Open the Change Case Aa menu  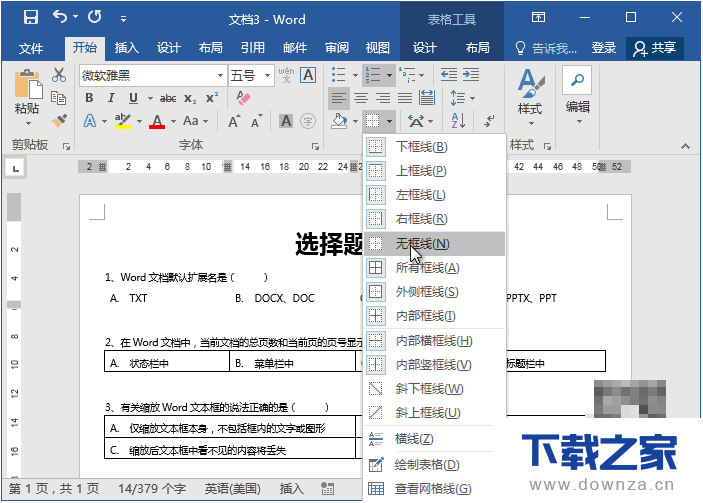(195, 121)
